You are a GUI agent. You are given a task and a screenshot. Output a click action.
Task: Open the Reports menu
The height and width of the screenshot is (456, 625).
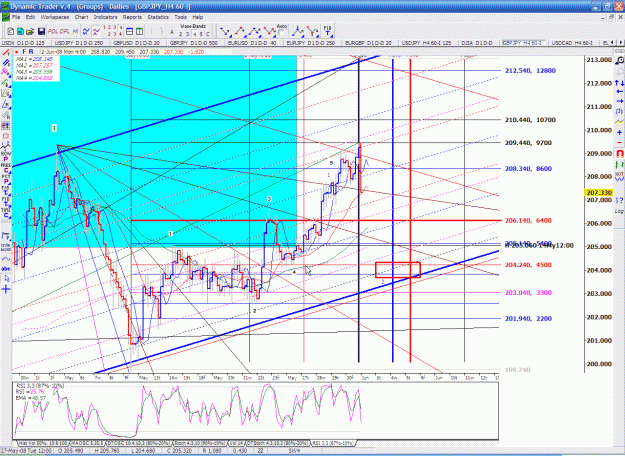click(132, 17)
